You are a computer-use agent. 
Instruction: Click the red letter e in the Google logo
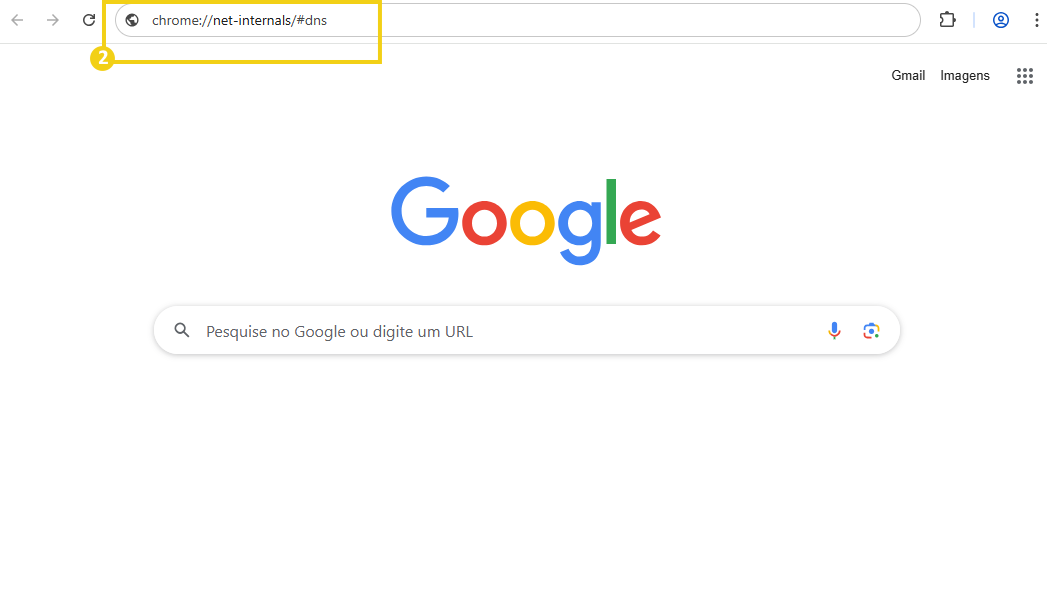(640, 222)
